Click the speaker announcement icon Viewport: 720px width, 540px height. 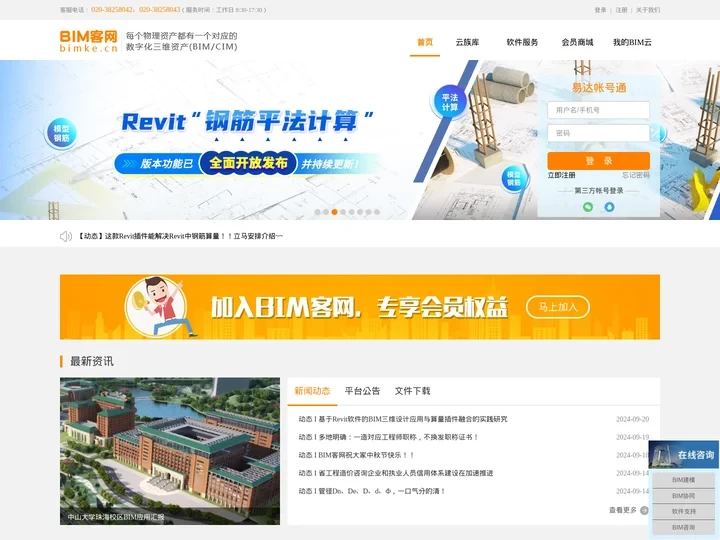point(66,236)
